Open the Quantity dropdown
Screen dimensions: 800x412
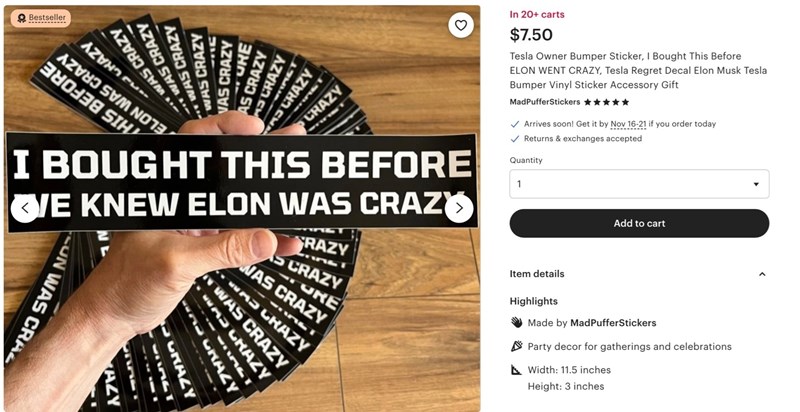(x=639, y=184)
